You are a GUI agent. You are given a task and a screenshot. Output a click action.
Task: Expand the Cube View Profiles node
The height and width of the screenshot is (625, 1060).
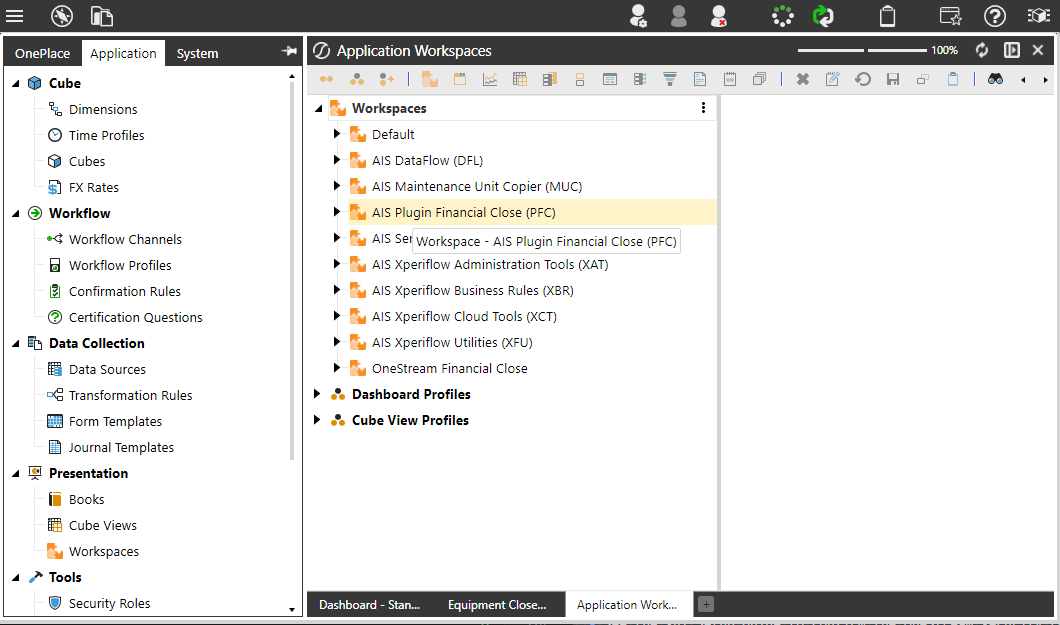(316, 420)
